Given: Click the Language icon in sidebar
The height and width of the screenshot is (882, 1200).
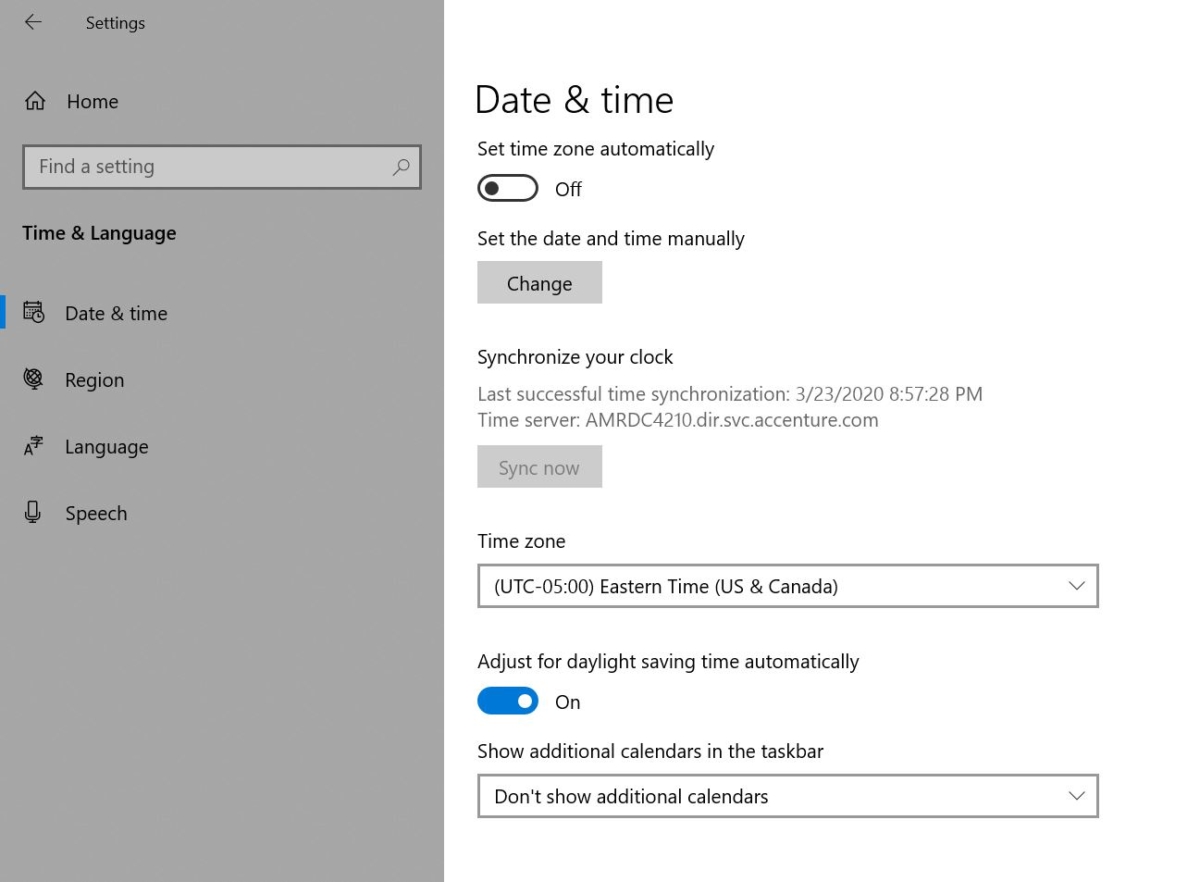Looking at the screenshot, I should point(33,447).
